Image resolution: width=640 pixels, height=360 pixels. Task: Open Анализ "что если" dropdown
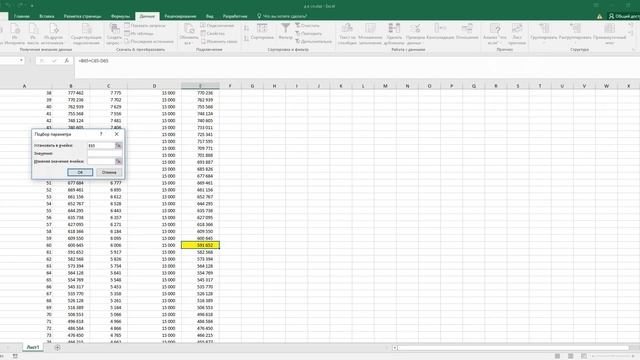click(495, 34)
